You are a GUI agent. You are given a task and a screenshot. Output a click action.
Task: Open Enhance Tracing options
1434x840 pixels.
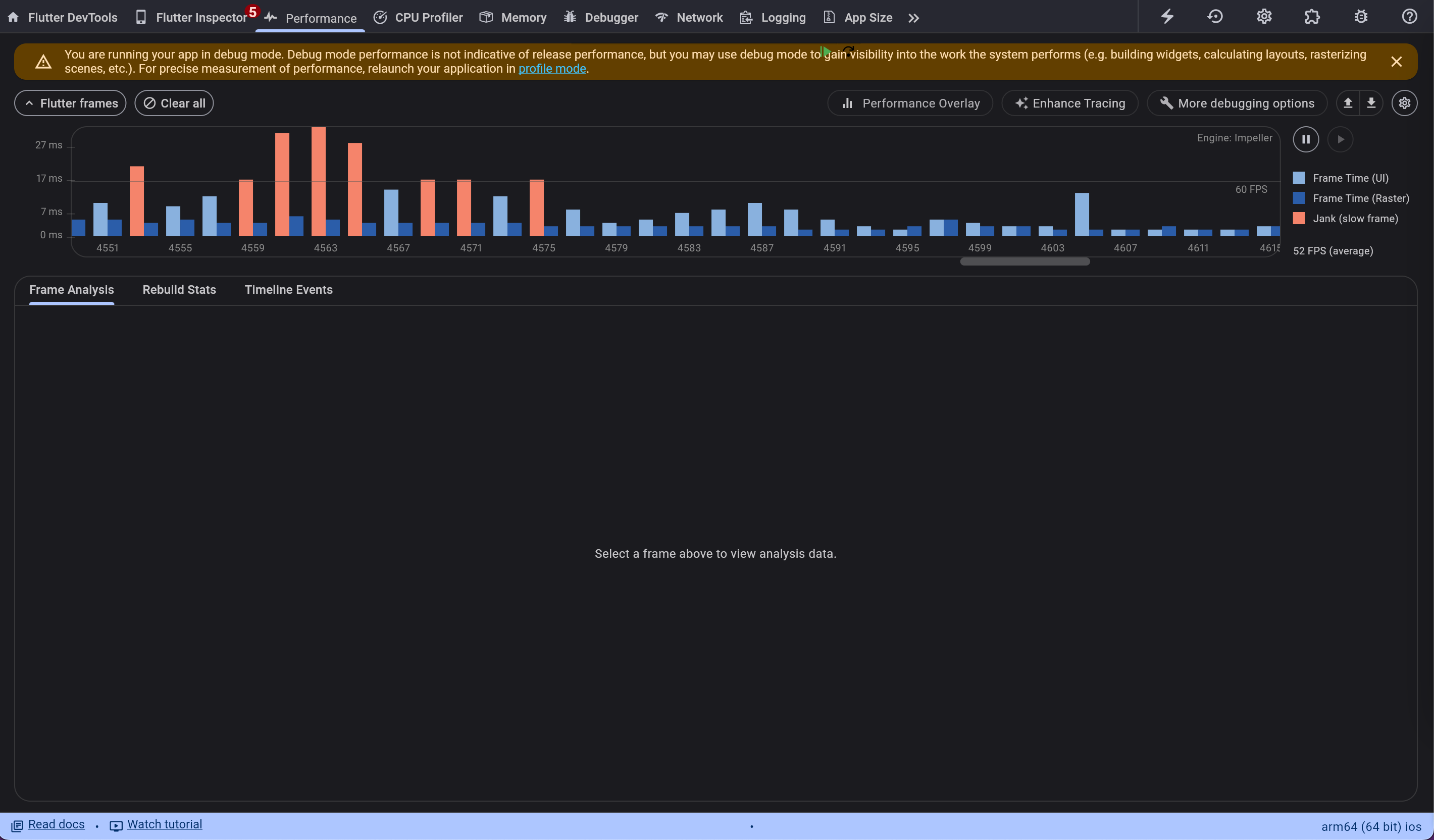point(1070,103)
